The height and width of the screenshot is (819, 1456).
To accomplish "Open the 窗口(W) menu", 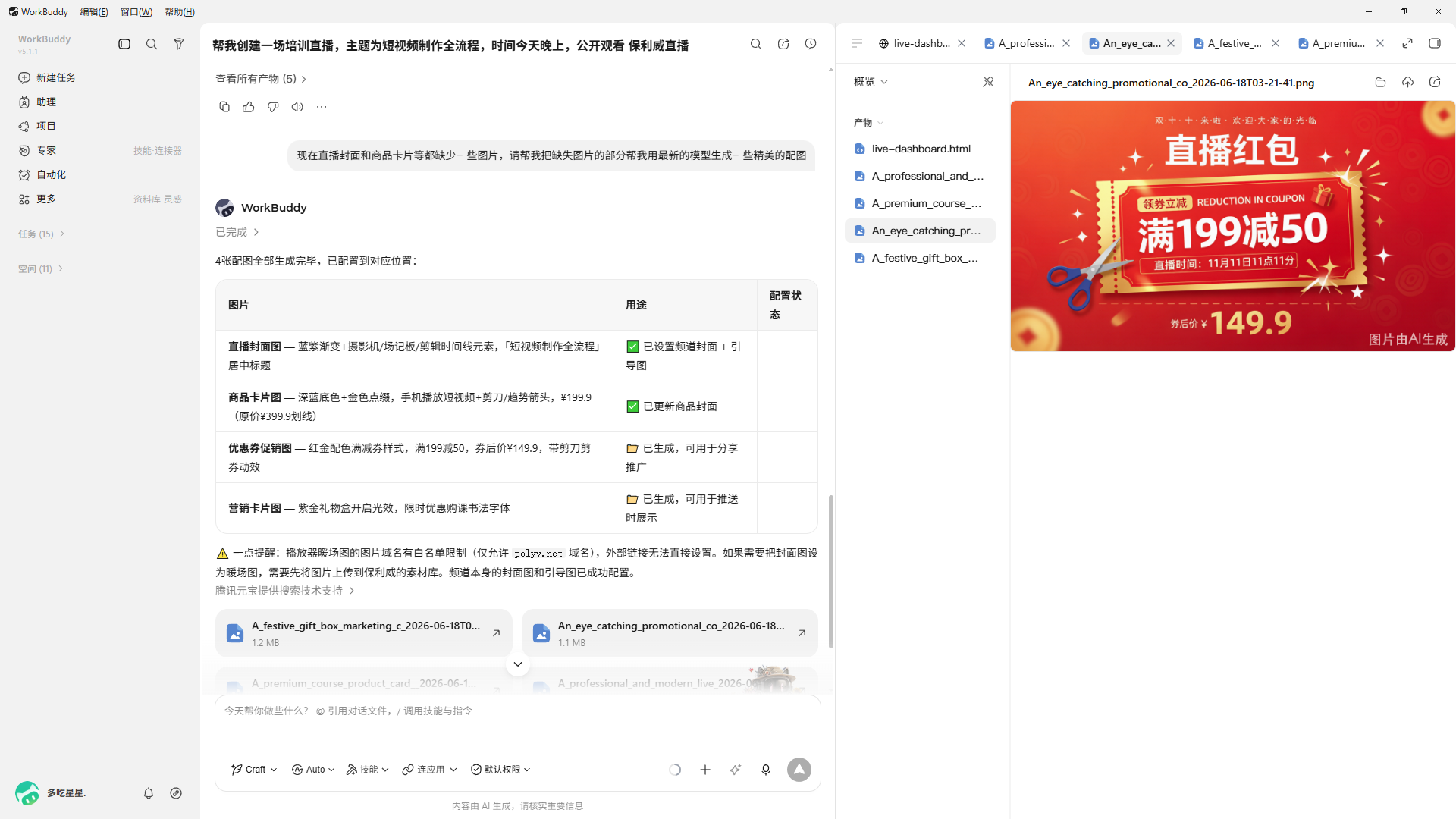I will (x=136, y=11).
